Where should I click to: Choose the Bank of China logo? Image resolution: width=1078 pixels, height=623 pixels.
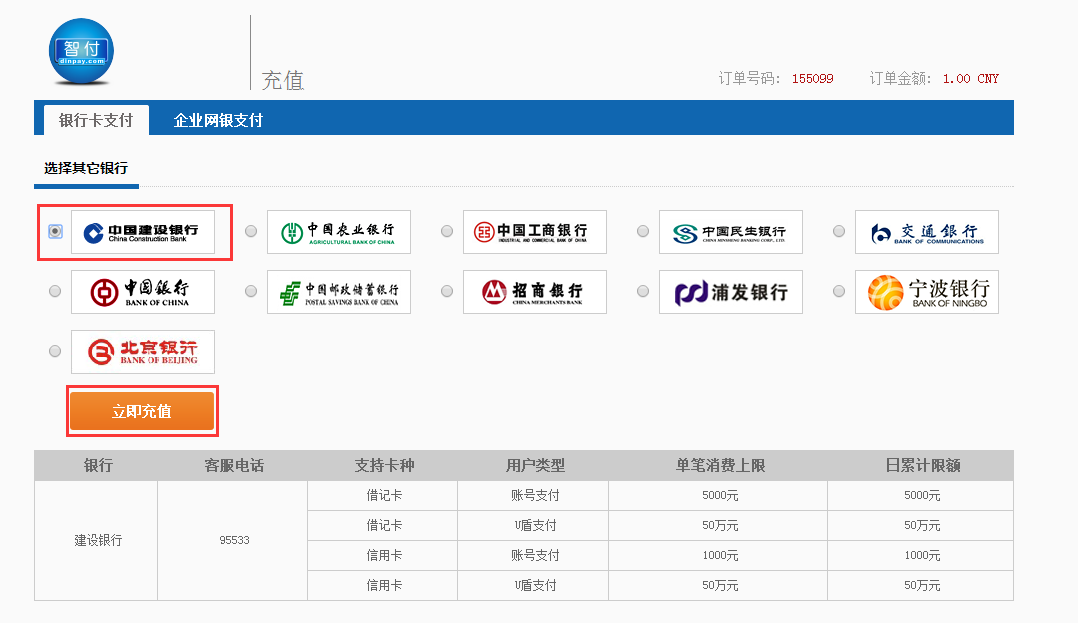tap(143, 292)
